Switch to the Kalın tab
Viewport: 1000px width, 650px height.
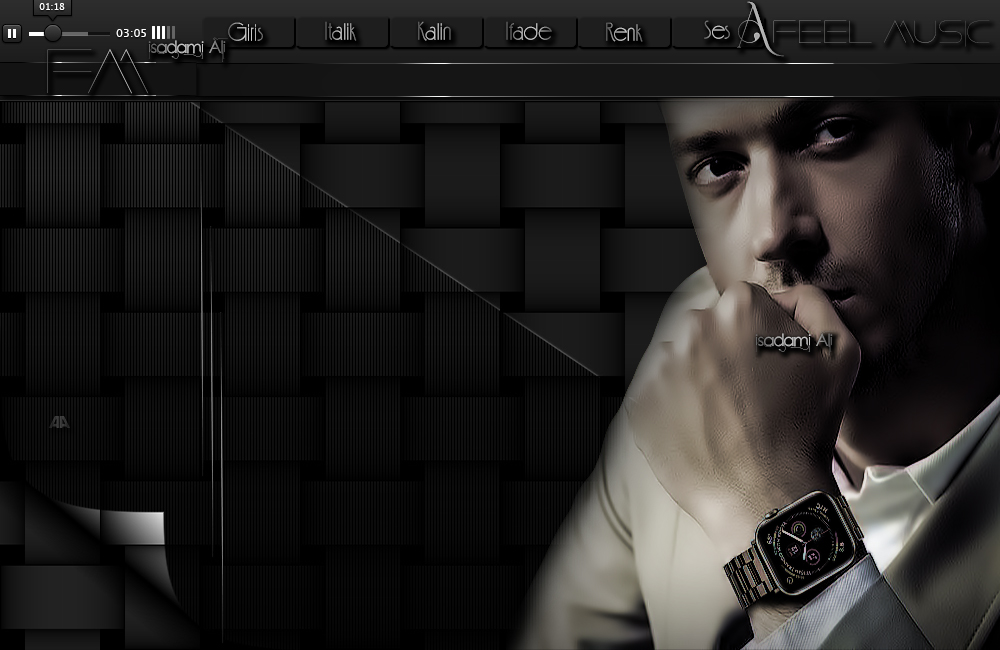[435, 32]
